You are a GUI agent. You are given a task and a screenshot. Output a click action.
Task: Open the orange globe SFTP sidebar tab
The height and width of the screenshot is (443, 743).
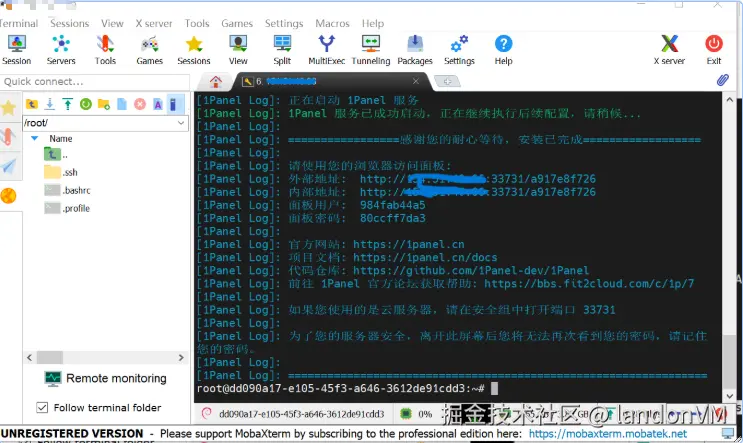(x=9, y=195)
